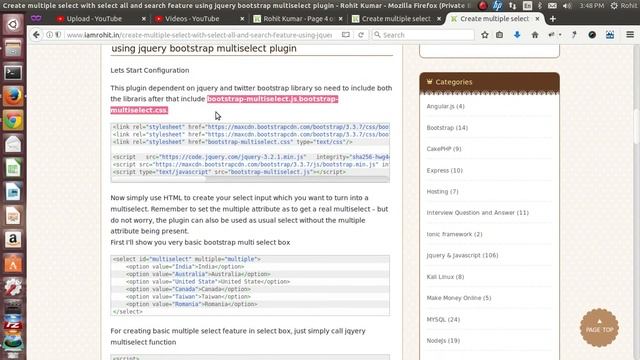This screenshot has width=640, height=360.
Task: Switch to second Create multiple select tab
Action: (x=495, y=19)
